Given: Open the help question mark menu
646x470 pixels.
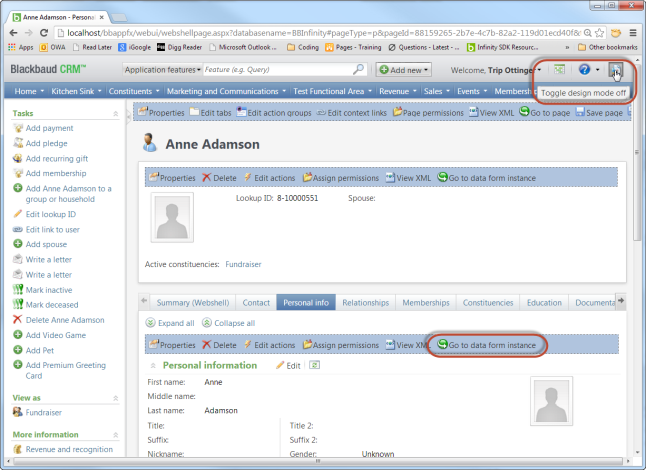Looking at the screenshot, I should tap(585, 69).
